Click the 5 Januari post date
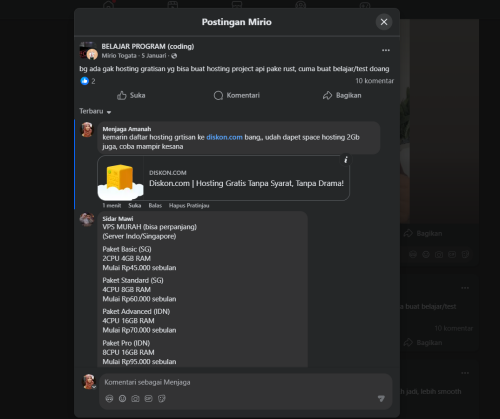 (x=154, y=56)
